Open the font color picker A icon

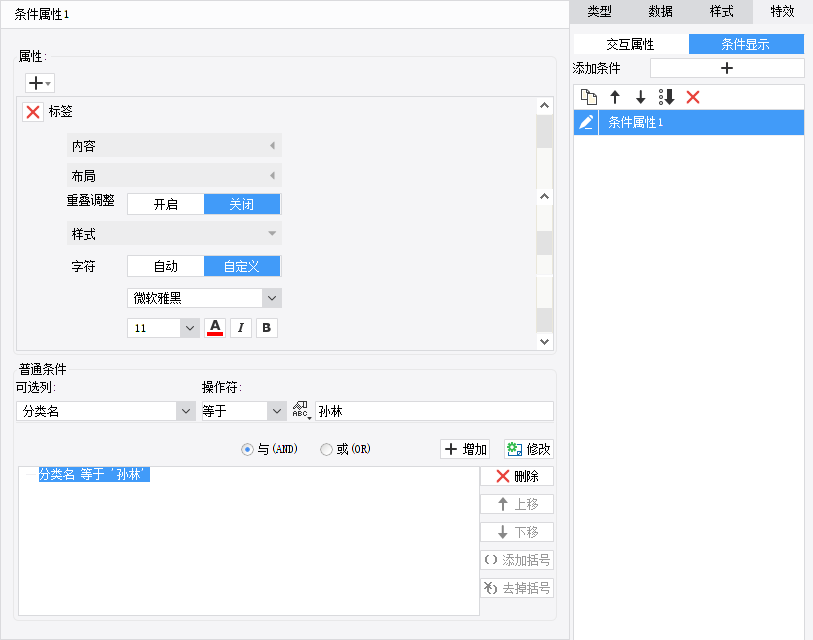[215, 328]
